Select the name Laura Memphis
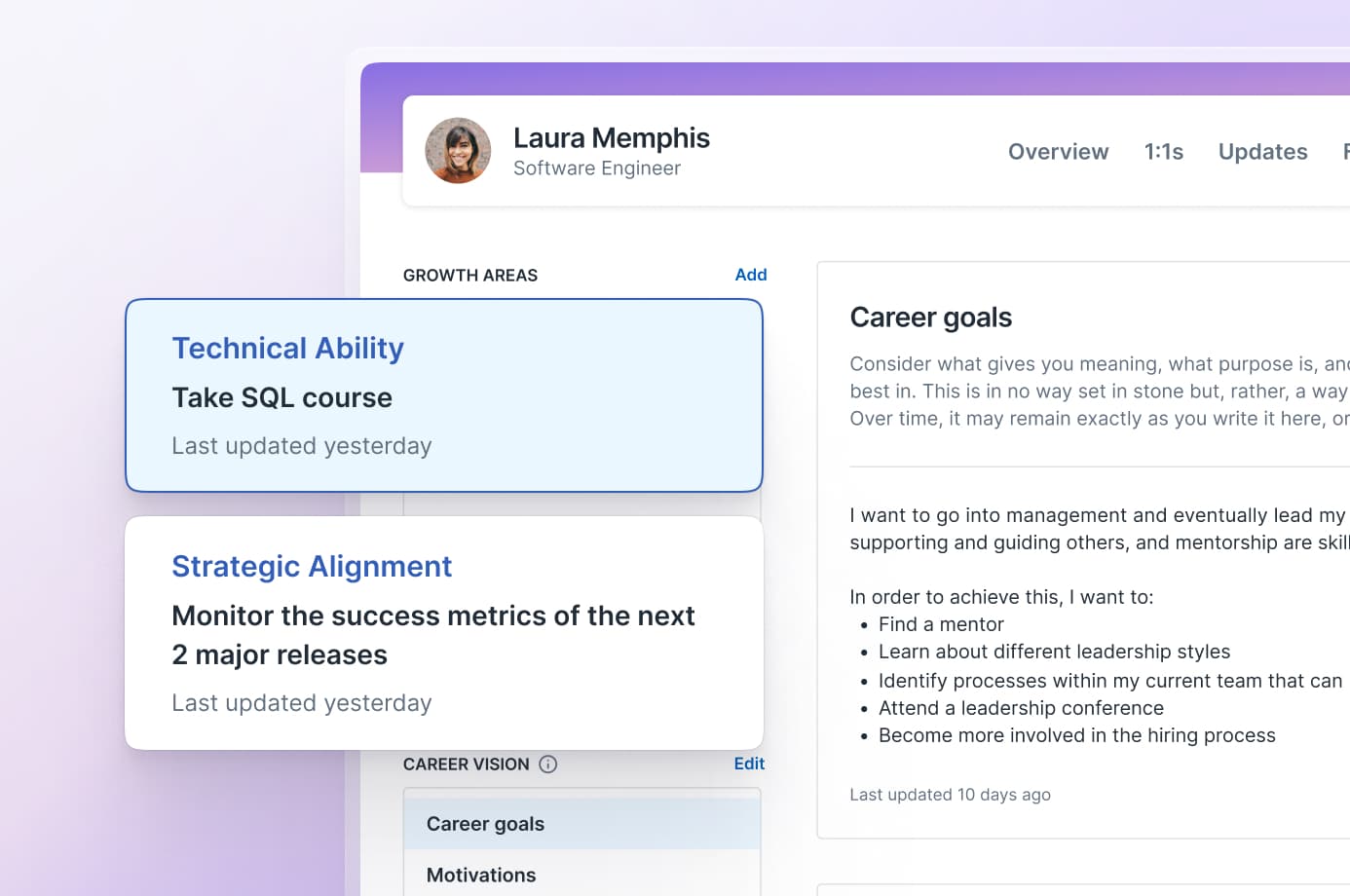The image size is (1350, 896). tap(611, 137)
